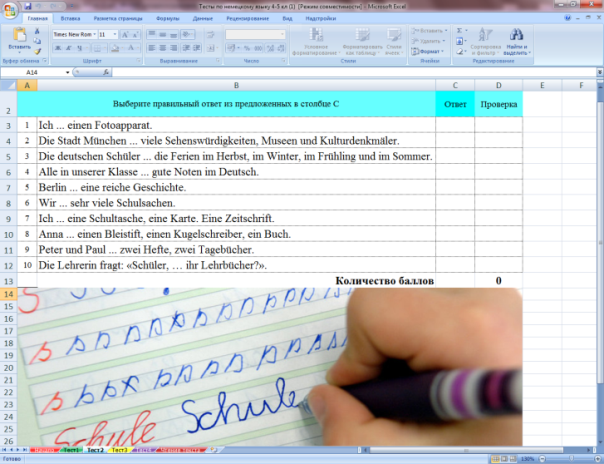Open the Найти и выделить dropdown

pos(517,50)
